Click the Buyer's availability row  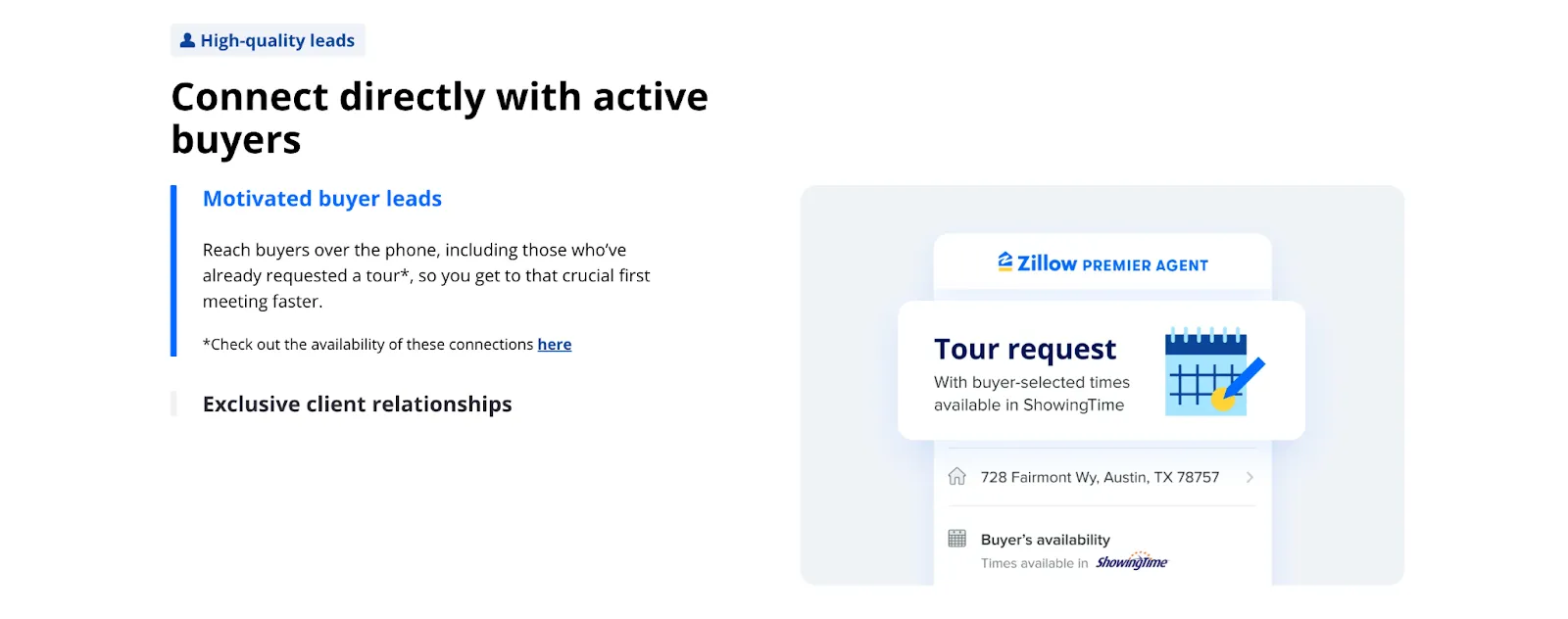1045,539
